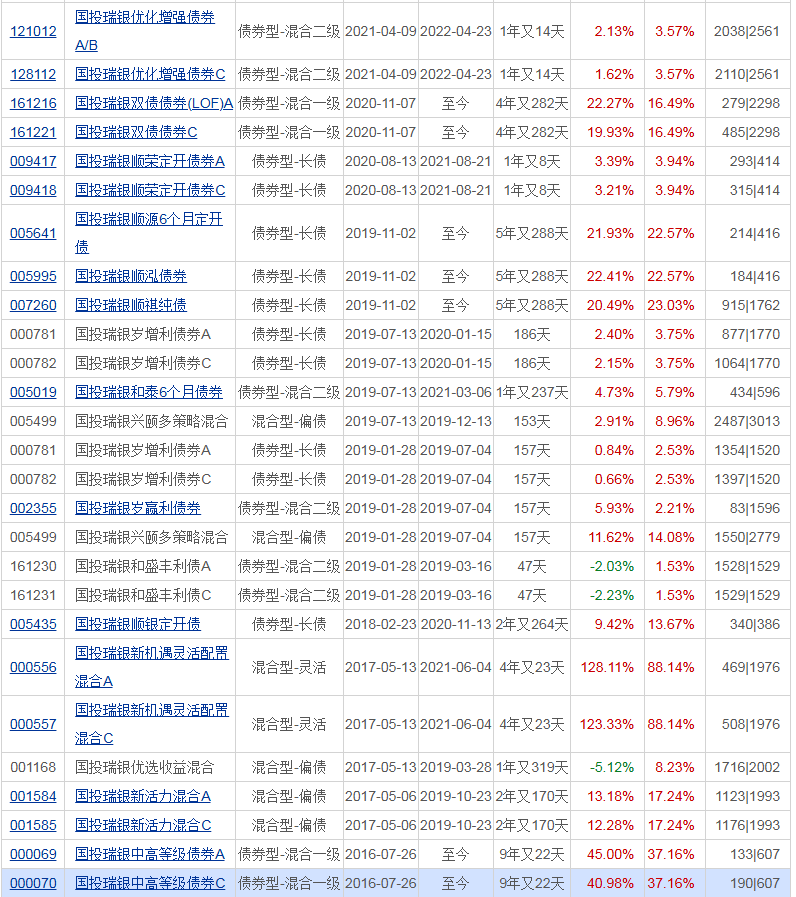796x897 pixels.
Task: Select the 23.03% average return value
Action: click(671, 306)
